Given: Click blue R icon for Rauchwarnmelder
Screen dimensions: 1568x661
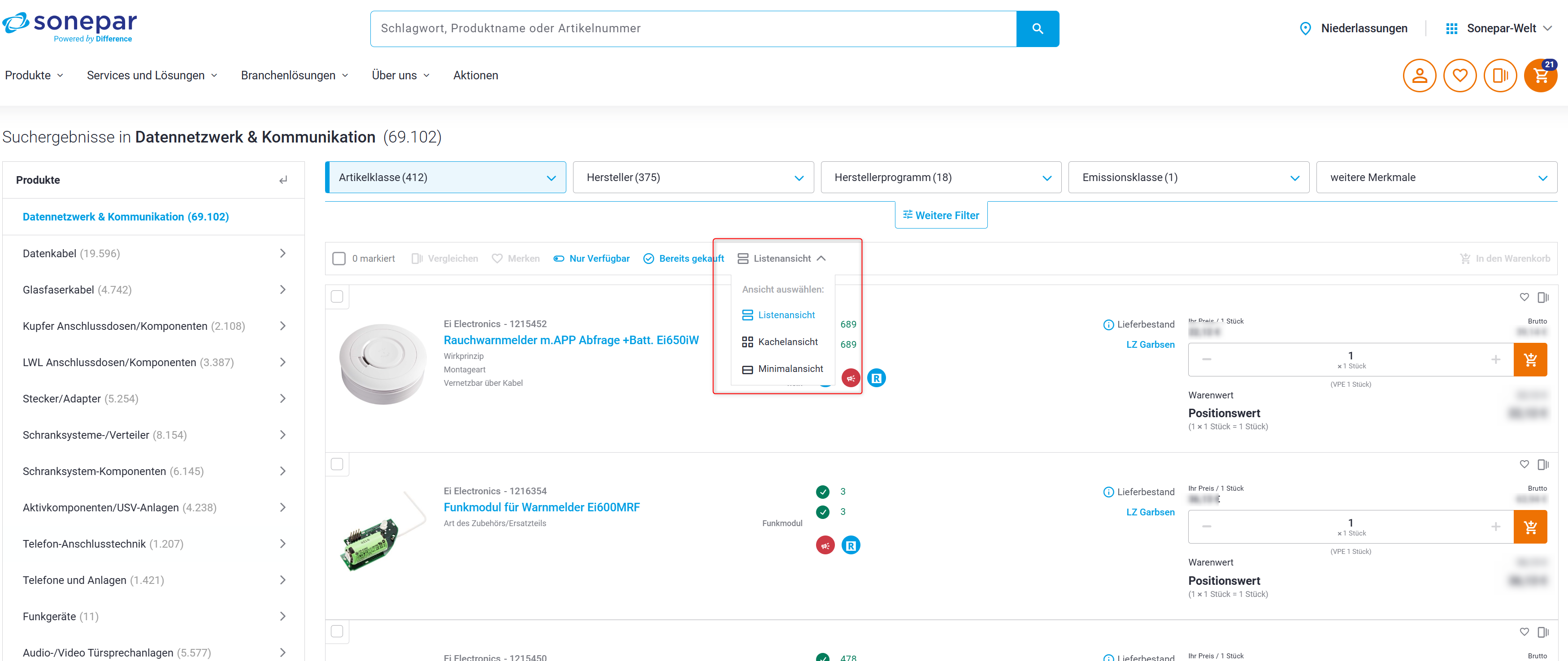Looking at the screenshot, I should coord(876,378).
